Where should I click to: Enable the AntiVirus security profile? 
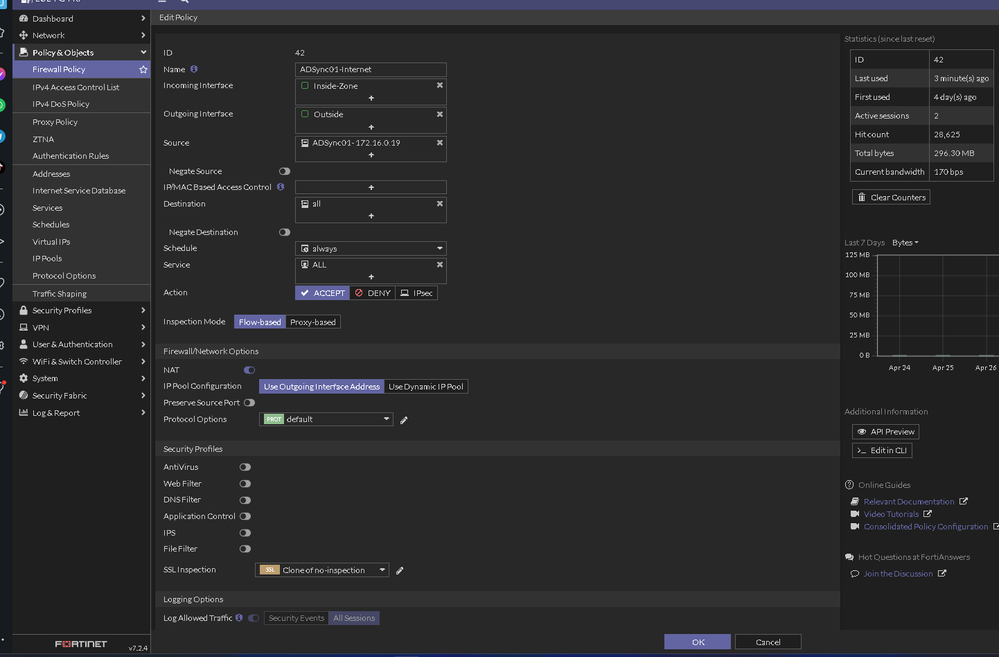coord(245,467)
